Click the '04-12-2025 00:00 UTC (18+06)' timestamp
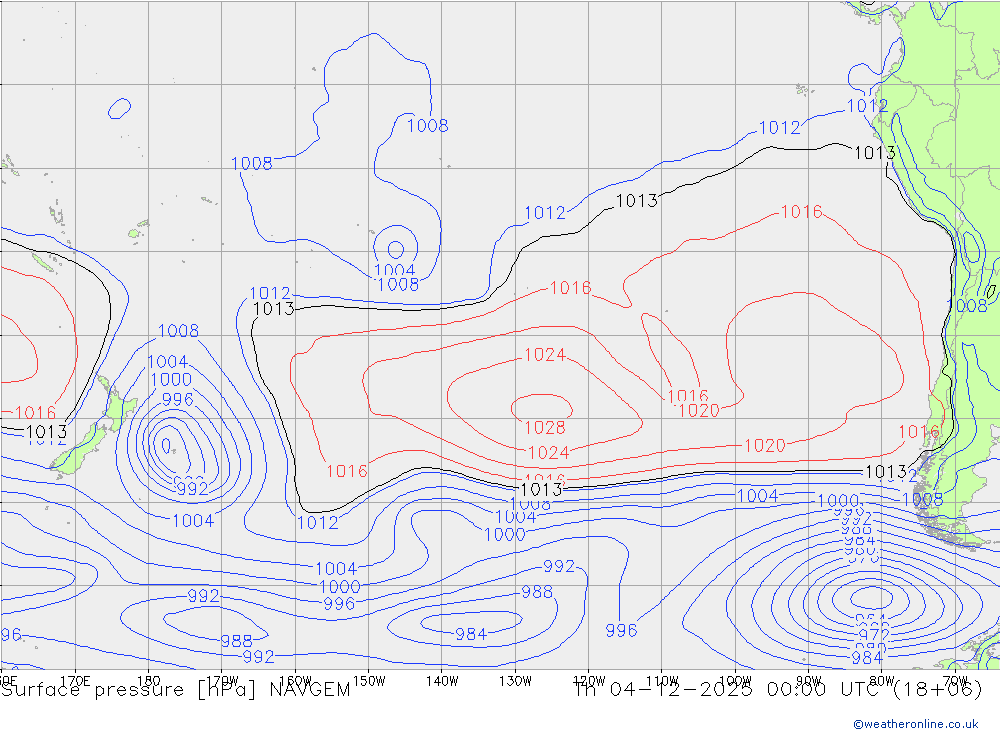 tap(796, 690)
